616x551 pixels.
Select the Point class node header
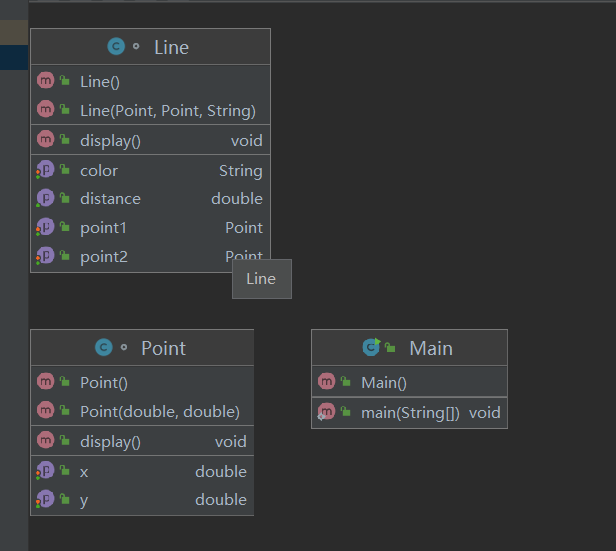coord(142,348)
